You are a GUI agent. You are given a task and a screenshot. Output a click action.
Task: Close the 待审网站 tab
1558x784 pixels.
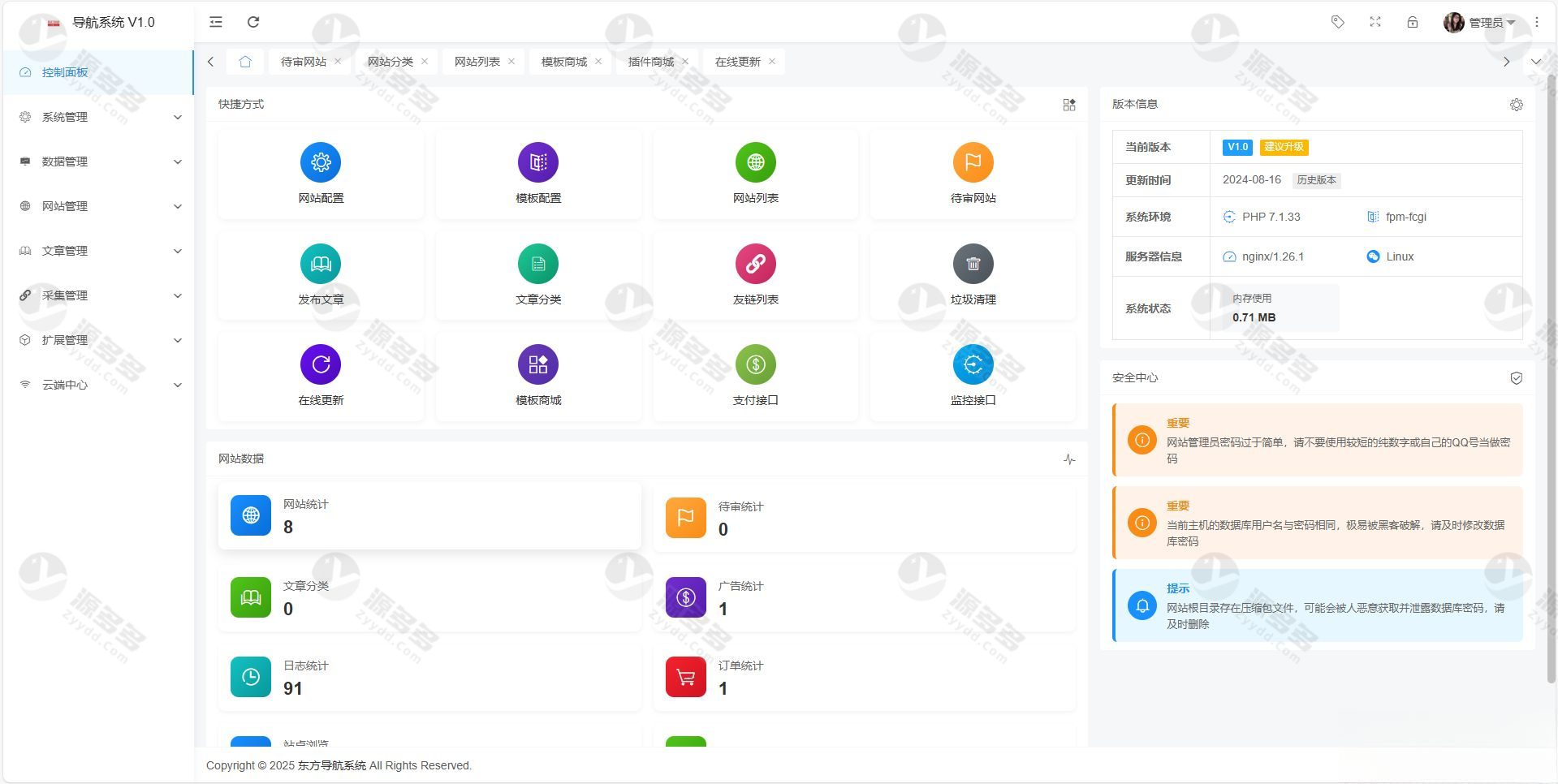click(x=338, y=62)
